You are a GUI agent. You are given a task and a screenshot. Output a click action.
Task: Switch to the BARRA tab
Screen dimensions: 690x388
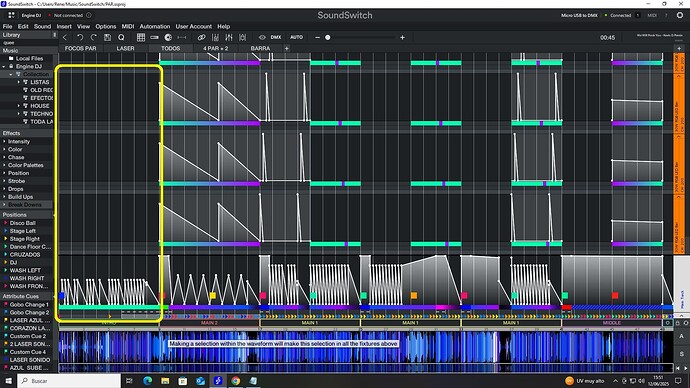(x=260, y=48)
